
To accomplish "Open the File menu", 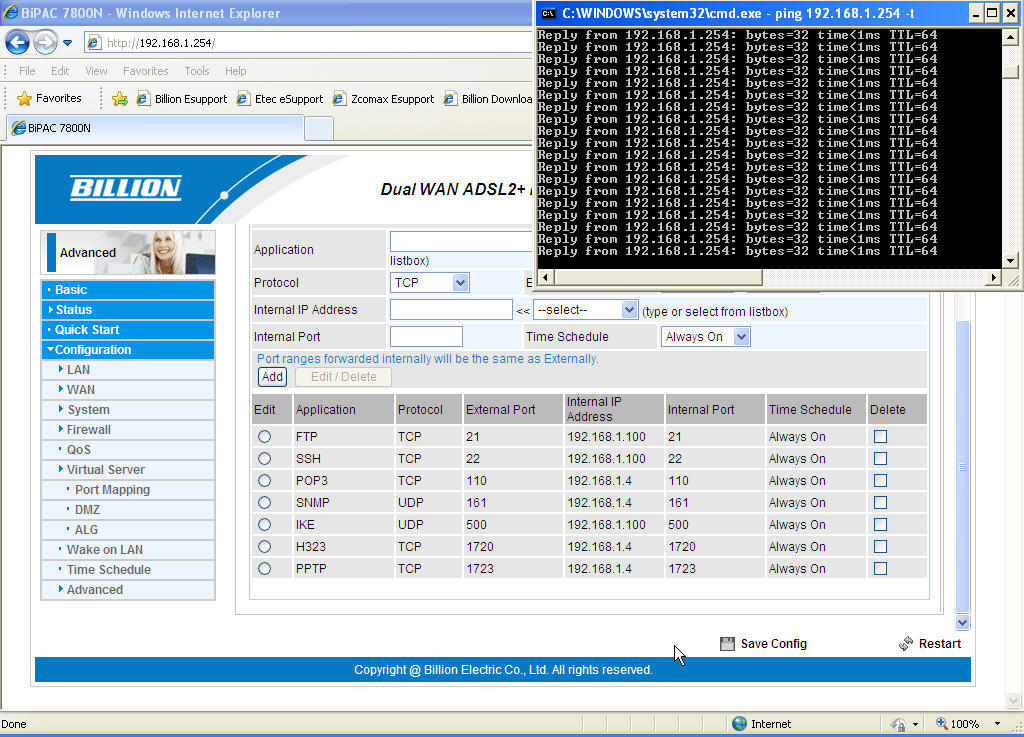I will [27, 71].
